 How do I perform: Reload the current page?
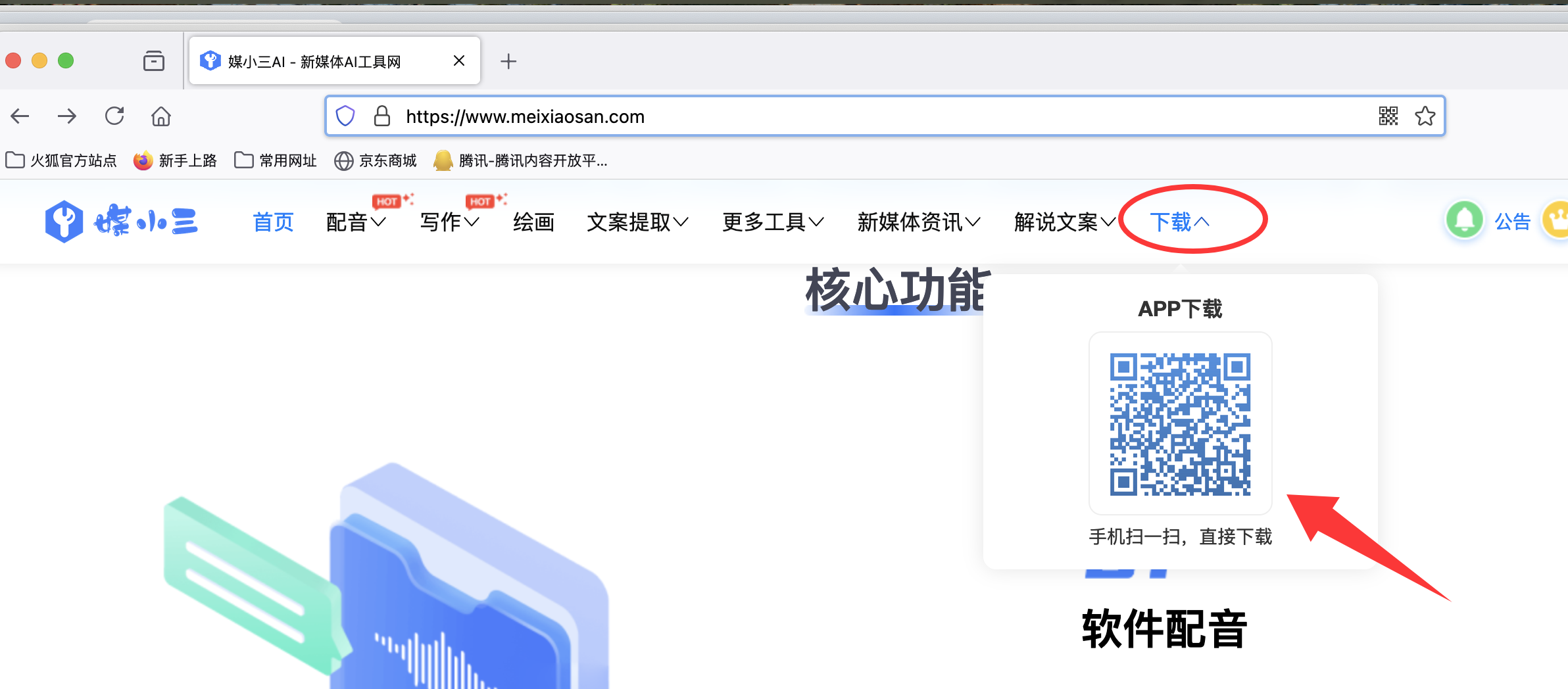point(114,116)
